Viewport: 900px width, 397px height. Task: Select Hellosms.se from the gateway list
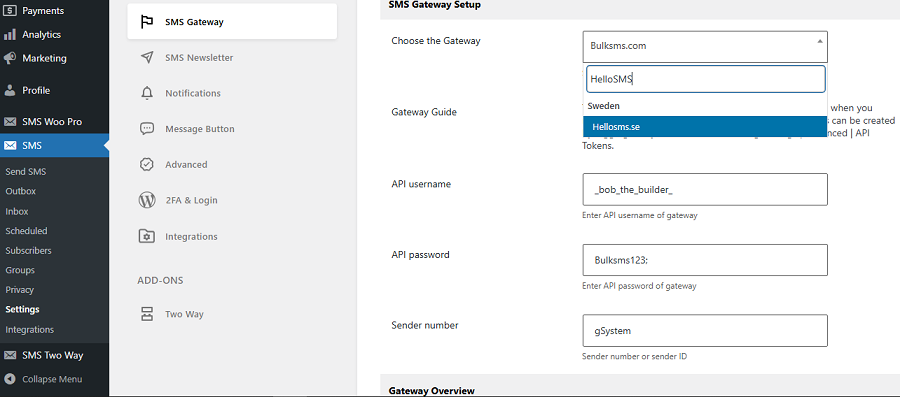pos(705,127)
